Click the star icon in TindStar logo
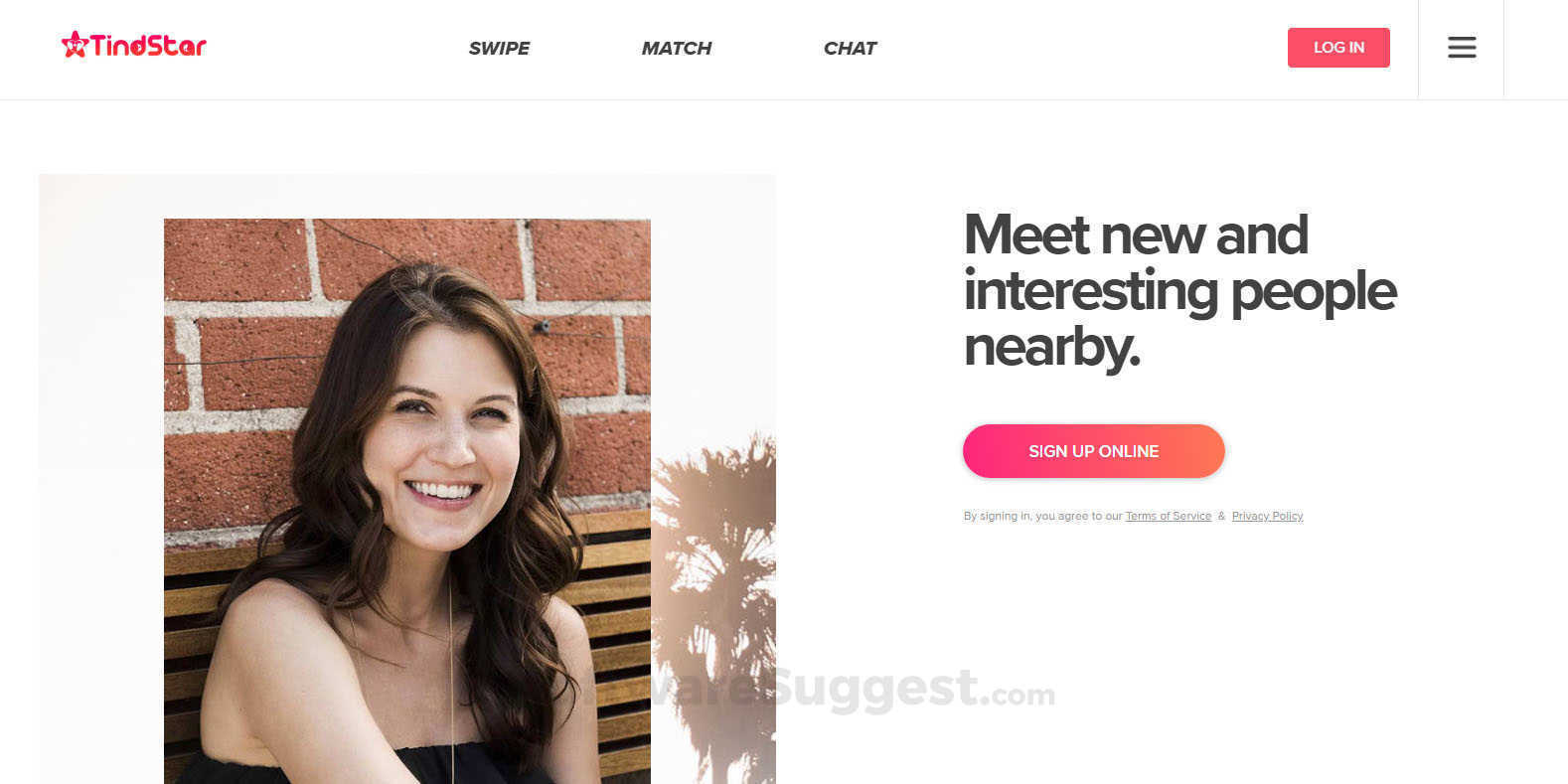 75,45
